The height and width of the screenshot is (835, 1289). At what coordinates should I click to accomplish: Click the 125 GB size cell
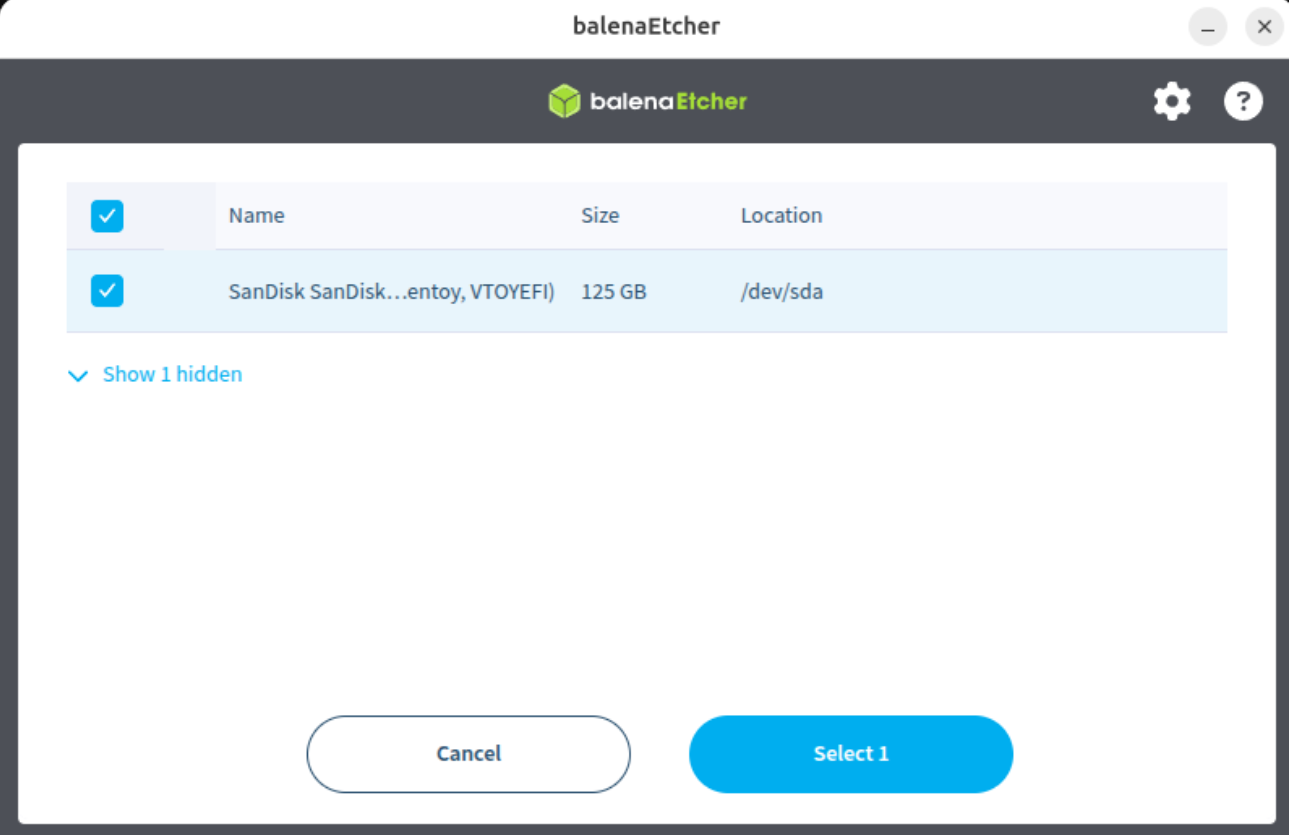coord(613,292)
